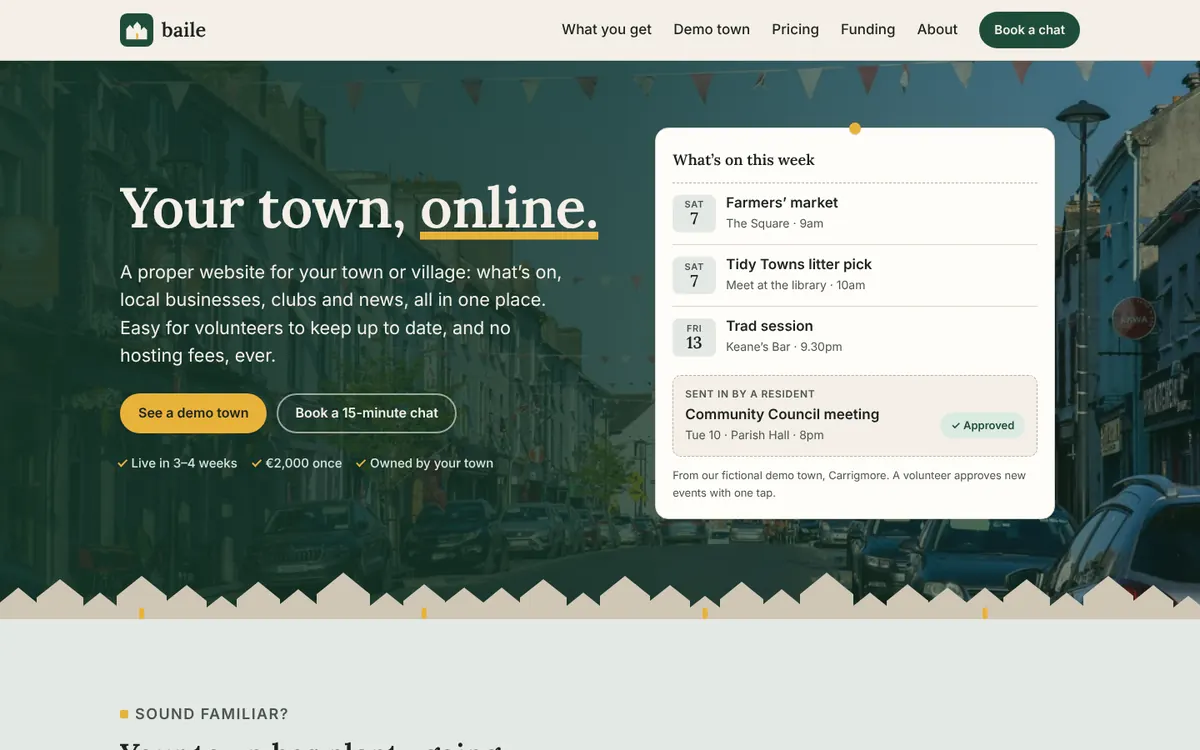
Task: Click the checkmark beside Live in 3–4 weeks
Action: [x=122, y=464]
